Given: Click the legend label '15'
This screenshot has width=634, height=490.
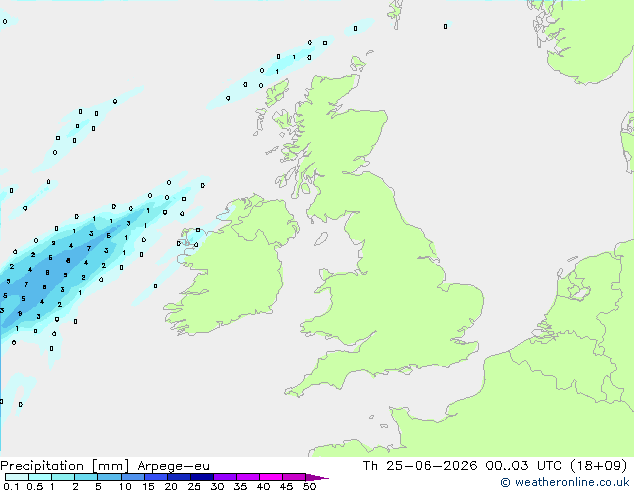Looking at the screenshot, I should pyautogui.click(x=148, y=486).
